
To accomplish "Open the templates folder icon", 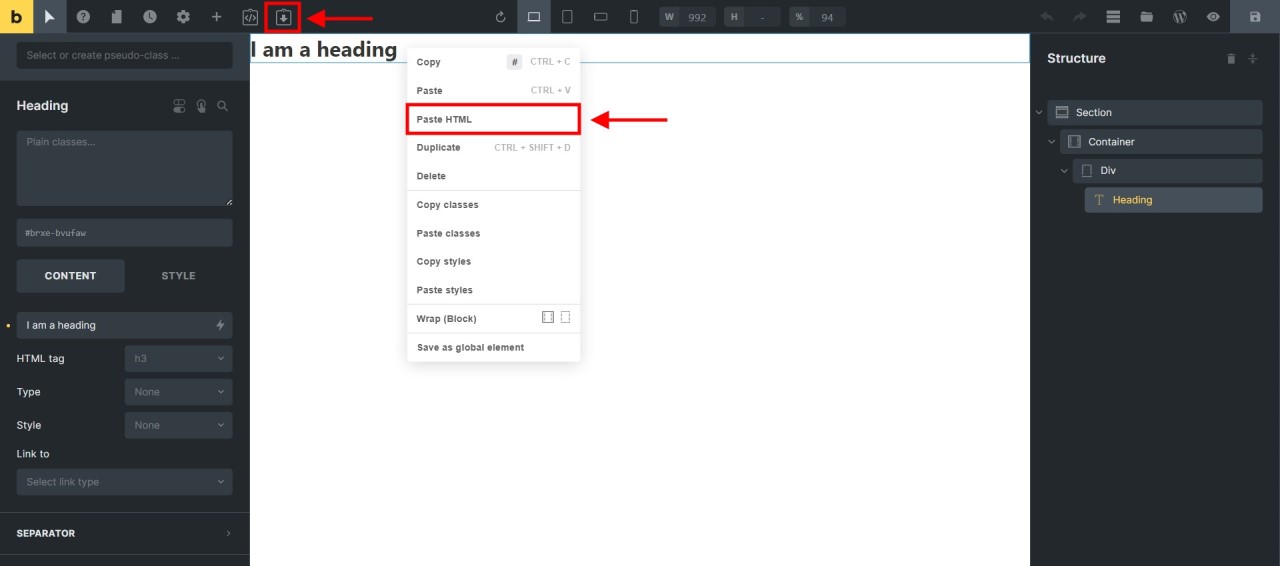I will coord(1146,17).
